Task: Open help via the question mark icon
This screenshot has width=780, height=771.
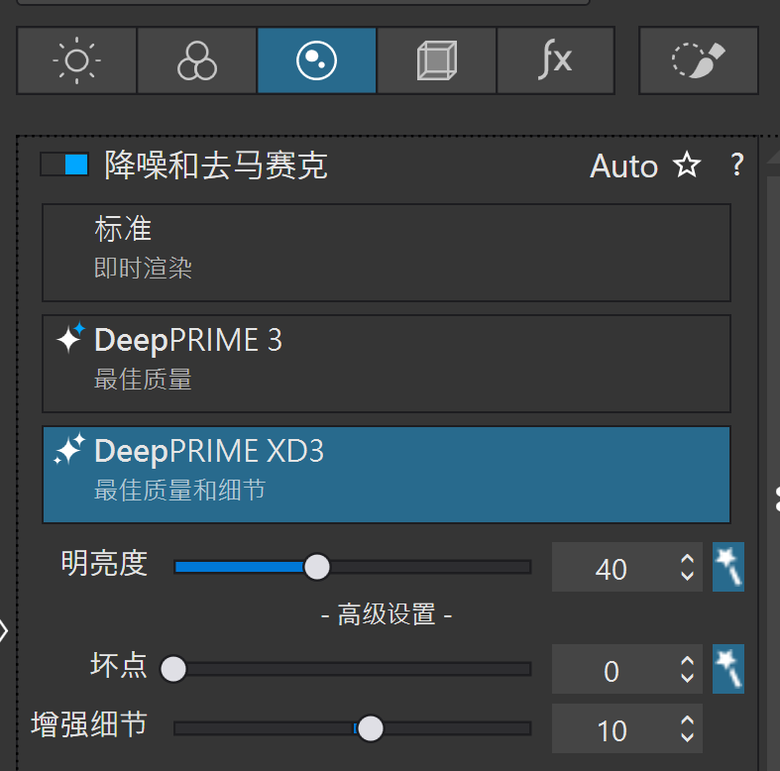Action: (737, 165)
